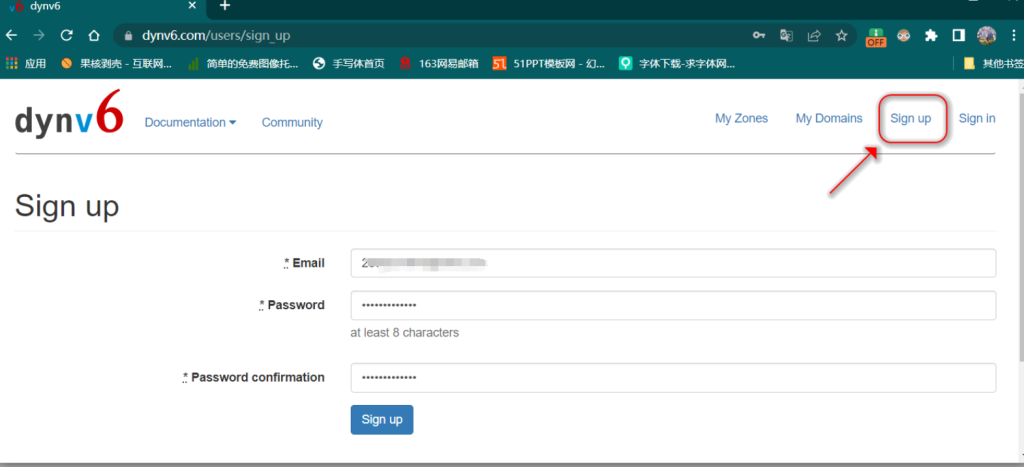
Task: Click the address bar URL dynv6.com/users/sign_up
Action: (216, 36)
